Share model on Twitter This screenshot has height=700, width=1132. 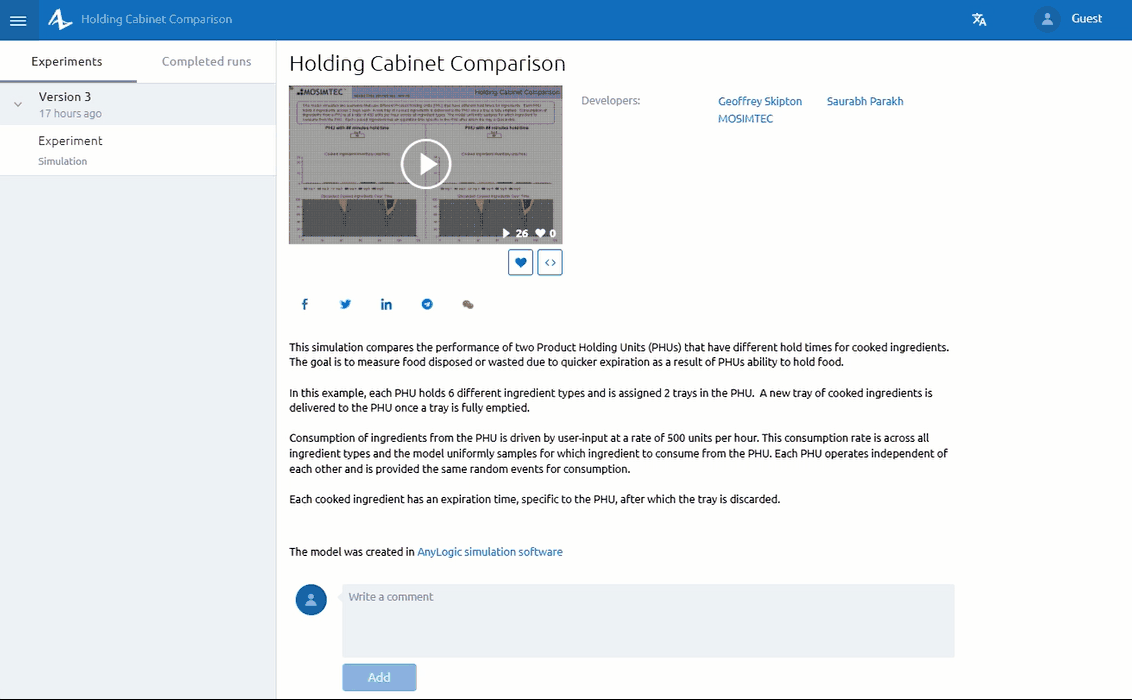(x=346, y=304)
